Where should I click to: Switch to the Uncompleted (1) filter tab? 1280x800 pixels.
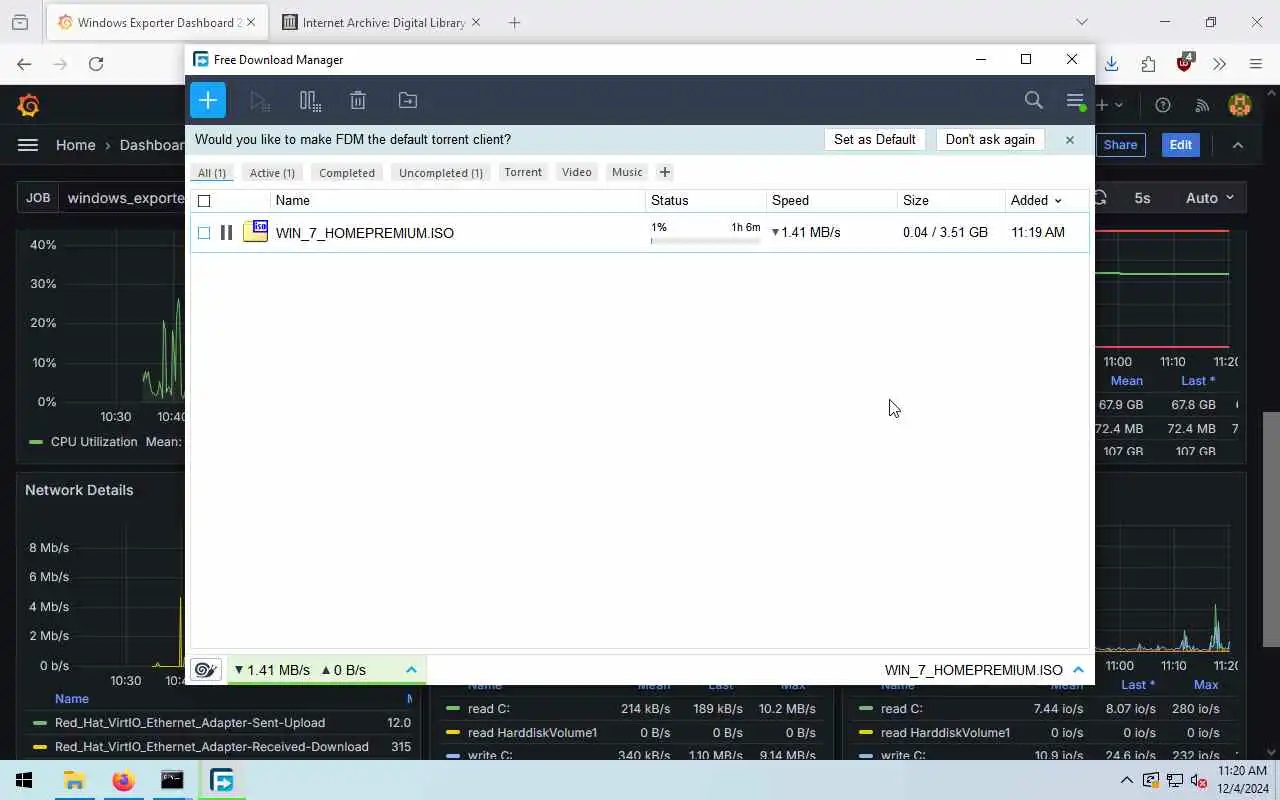point(441,173)
